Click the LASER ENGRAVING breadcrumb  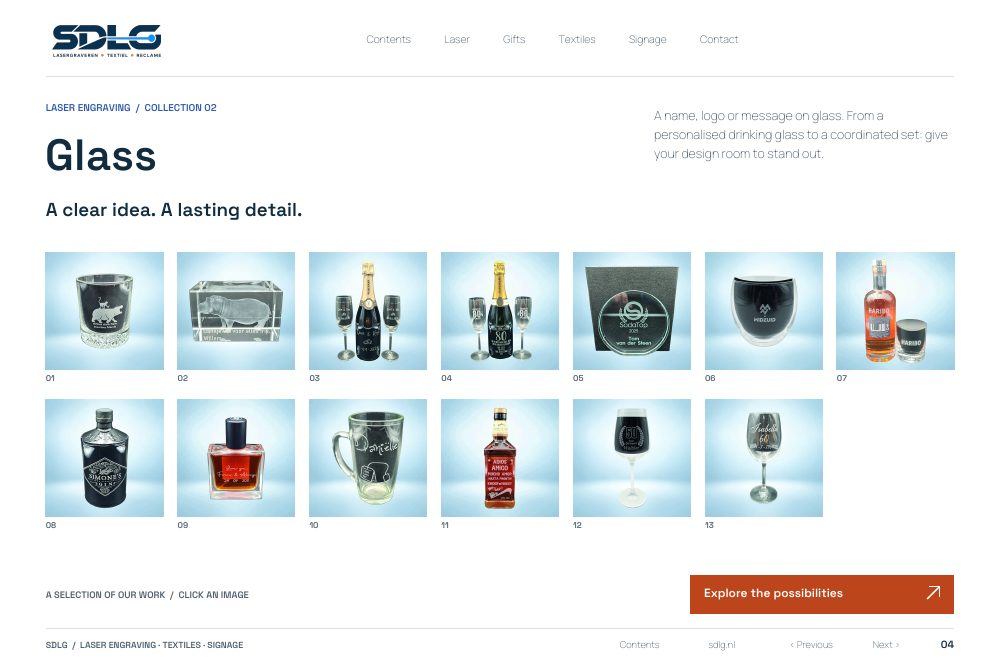pos(88,108)
